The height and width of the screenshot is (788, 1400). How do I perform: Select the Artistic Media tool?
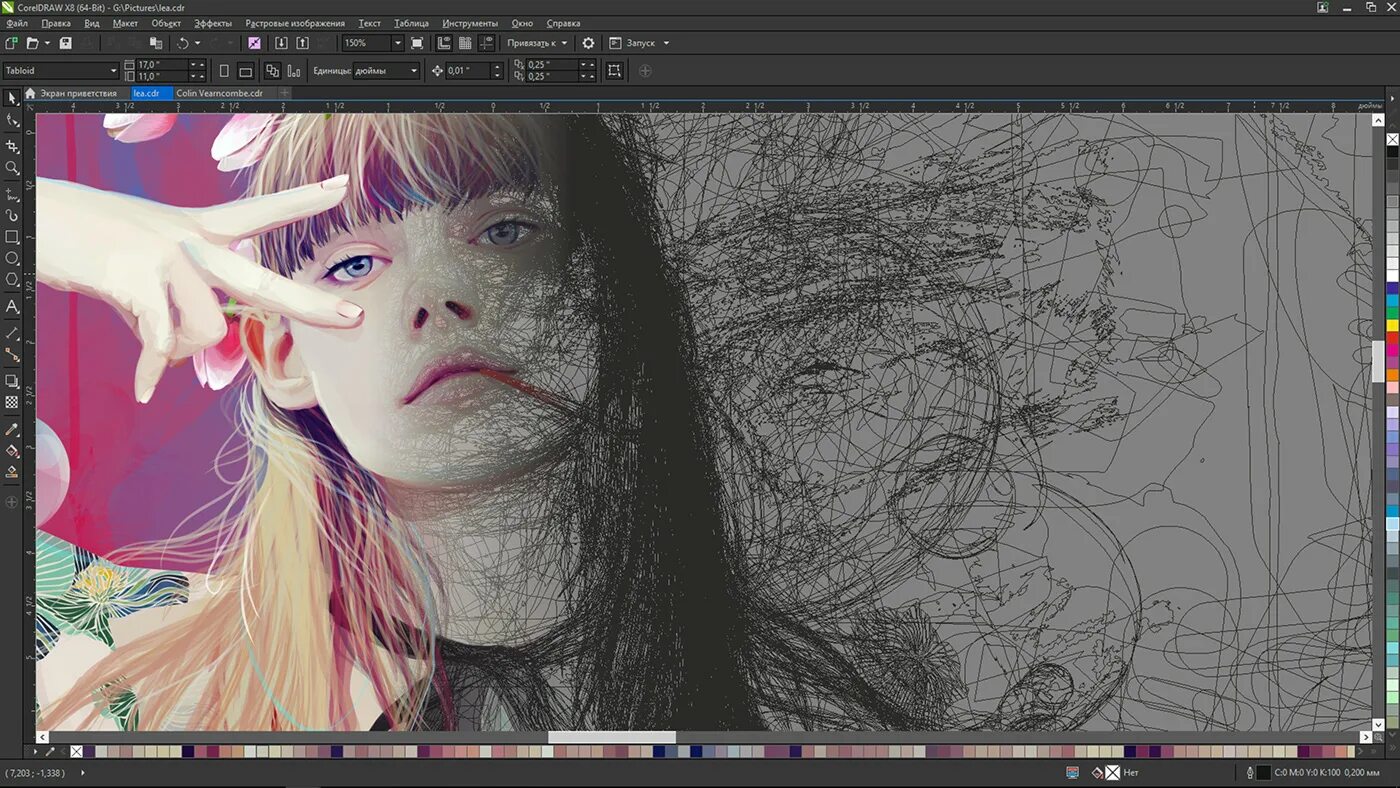coord(12,215)
